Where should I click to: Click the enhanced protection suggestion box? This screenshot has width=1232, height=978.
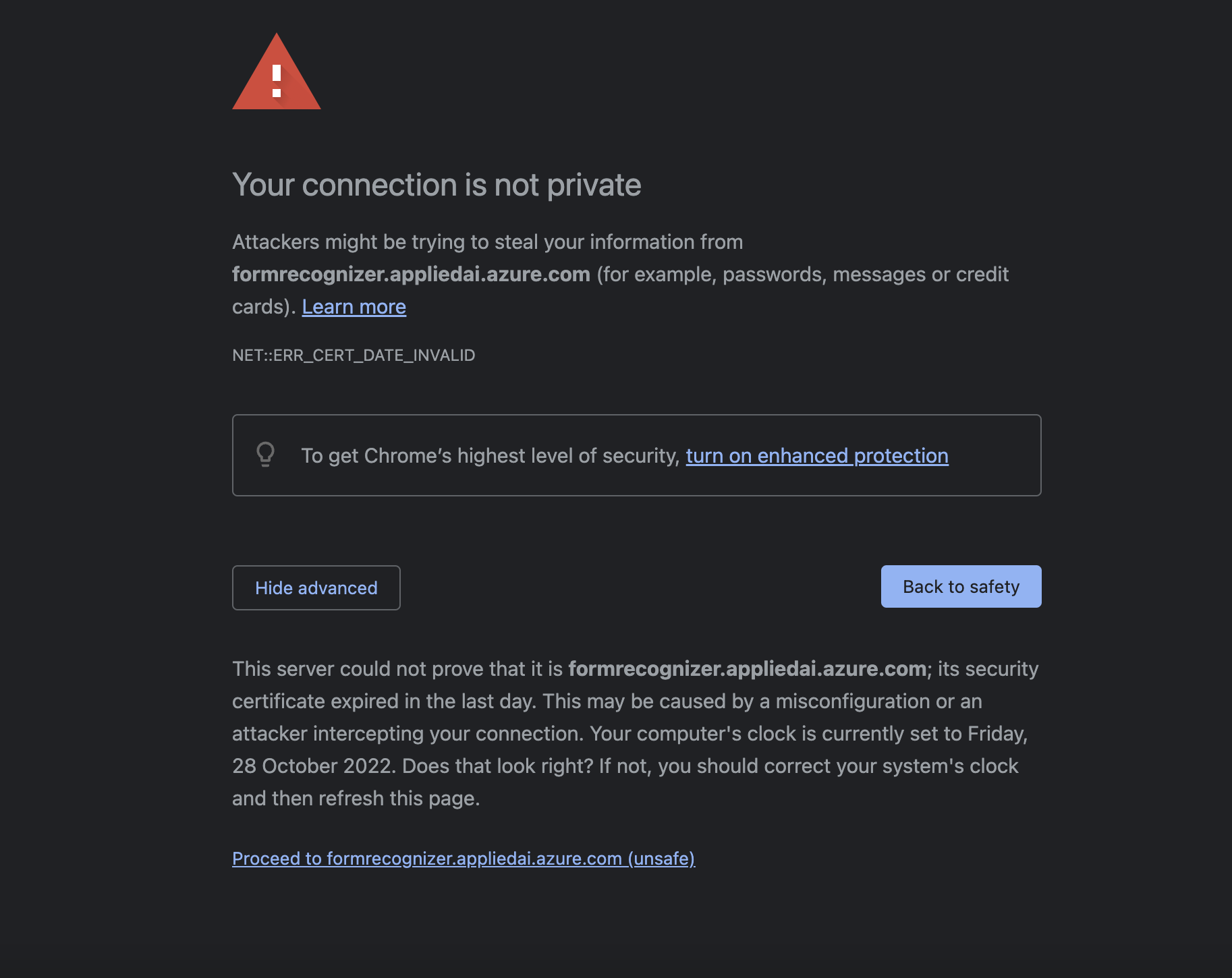click(x=636, y=455)
